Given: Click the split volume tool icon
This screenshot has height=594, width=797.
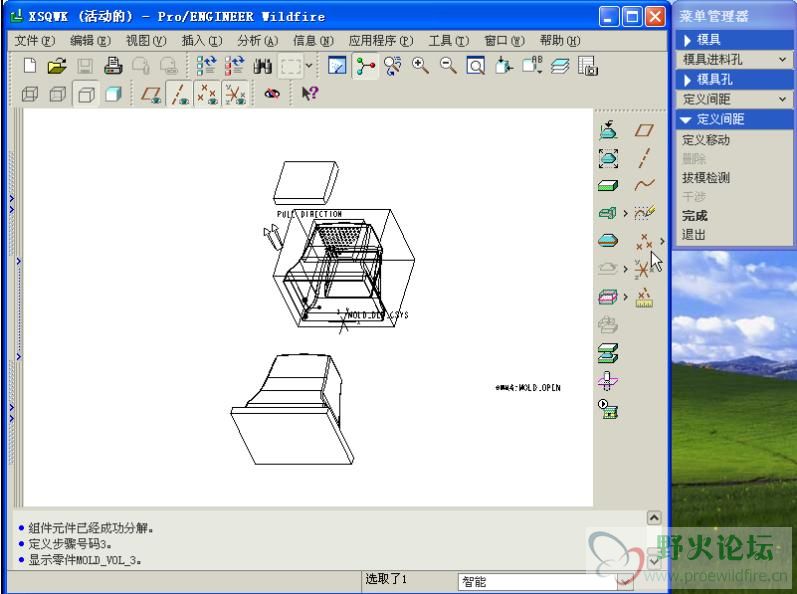Looking at the screenshot, I should pyautogui.click(x=608, y=296).
